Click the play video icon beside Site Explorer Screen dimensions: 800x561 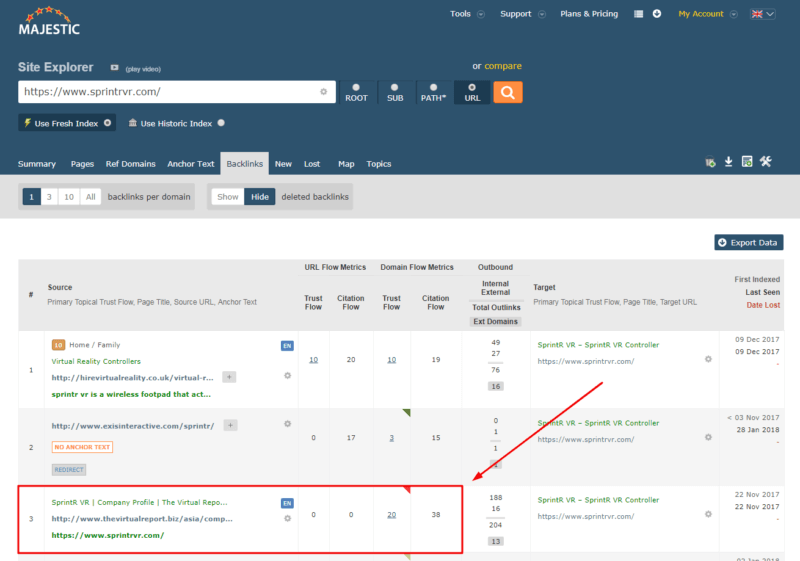pyautogui.click(x=115, y=68)
